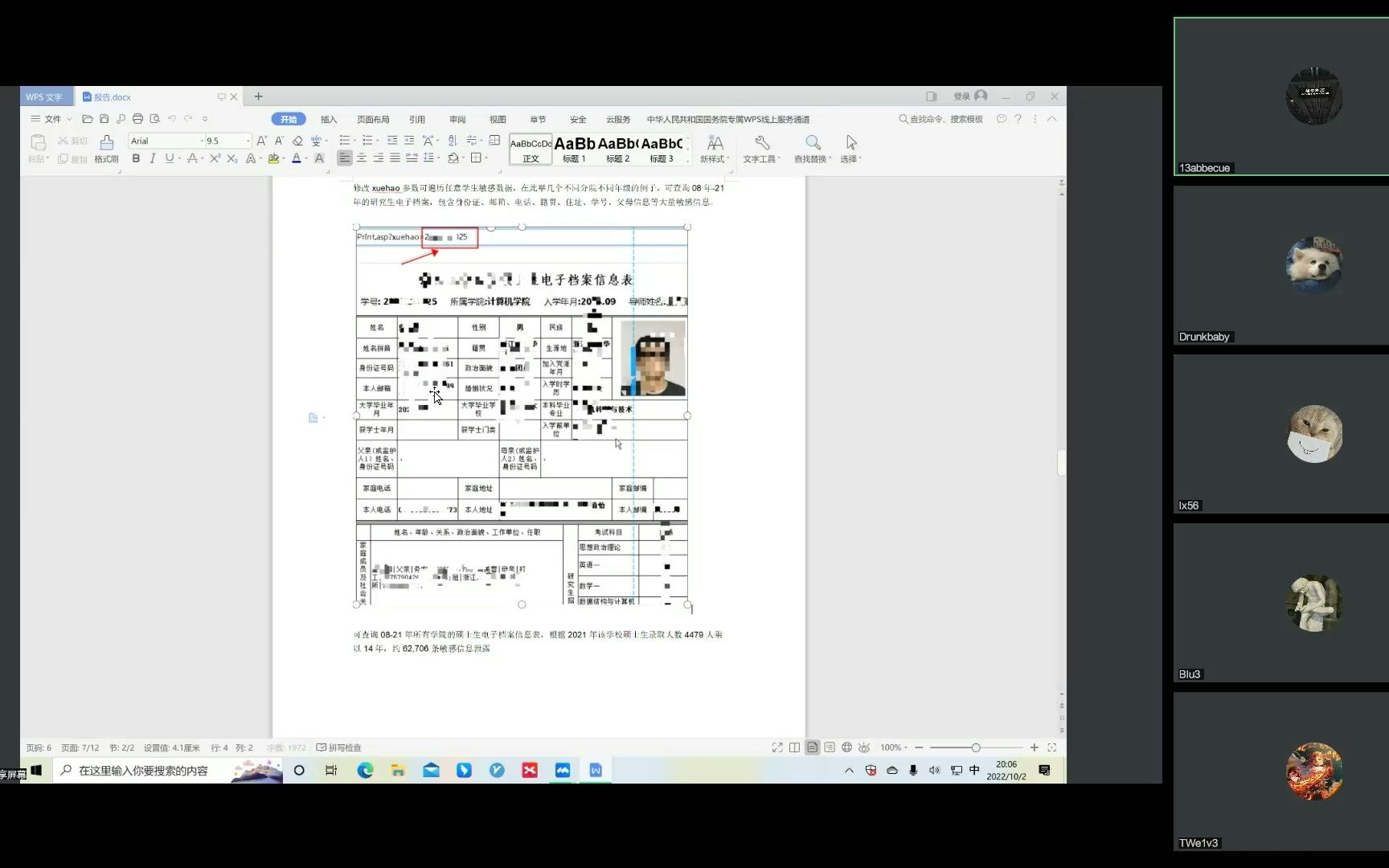The width and height of the screenshot is (1389, 868).
Task: Click the 查找命令、搜索模板 search box
Action: (x=941, y=119)
